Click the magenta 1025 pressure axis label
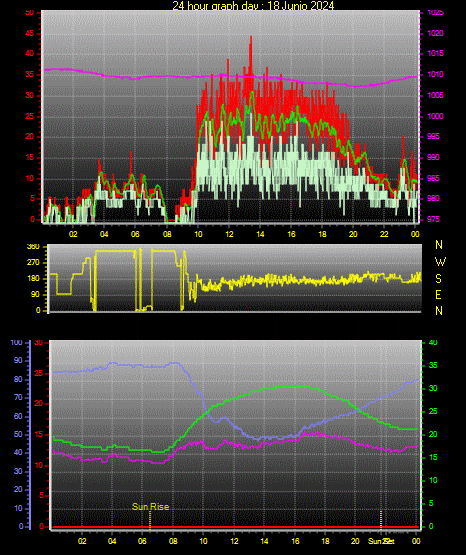Screen dimensions: 466x555 pyautogui.click(x=435, y=12)
